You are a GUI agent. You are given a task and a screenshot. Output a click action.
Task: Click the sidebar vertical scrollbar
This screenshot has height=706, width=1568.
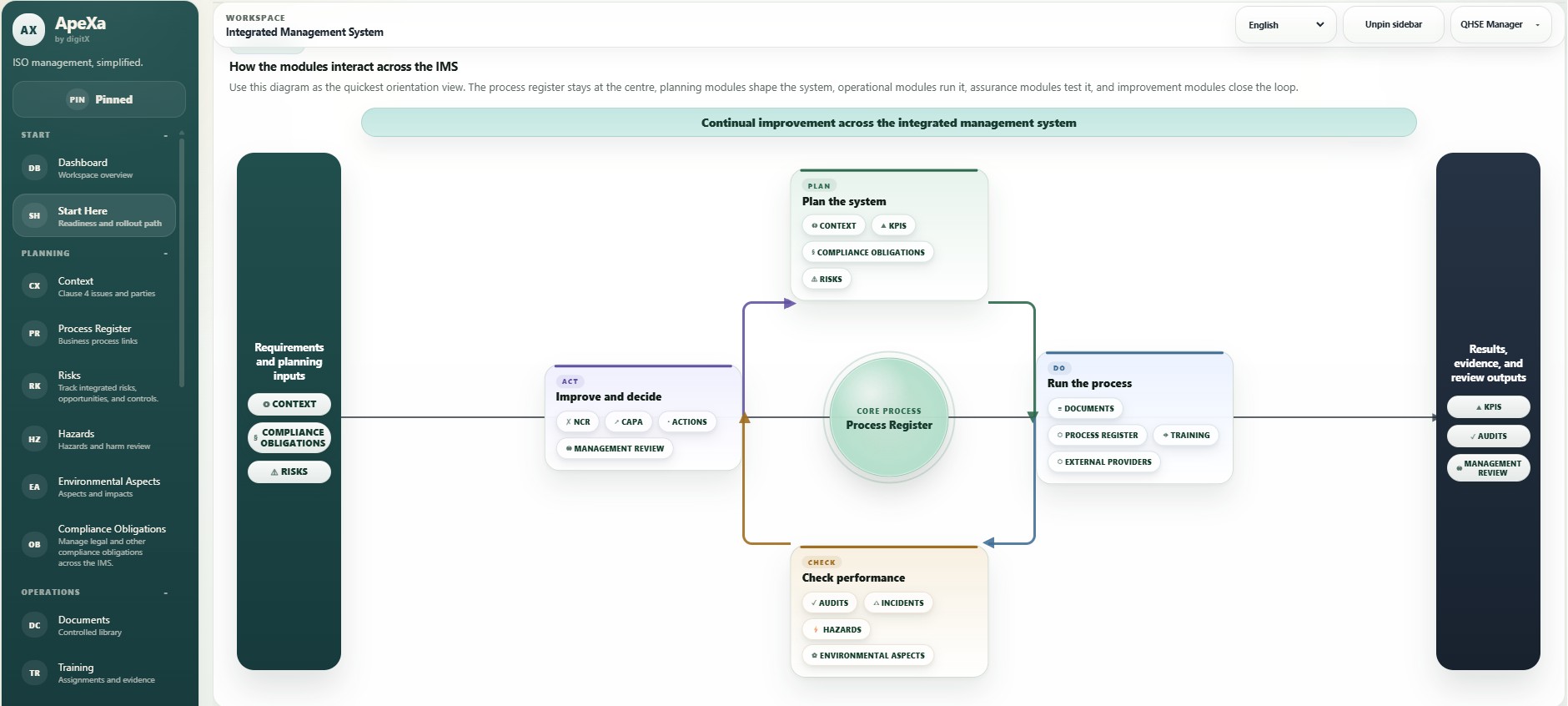click(x=182, y=263)
